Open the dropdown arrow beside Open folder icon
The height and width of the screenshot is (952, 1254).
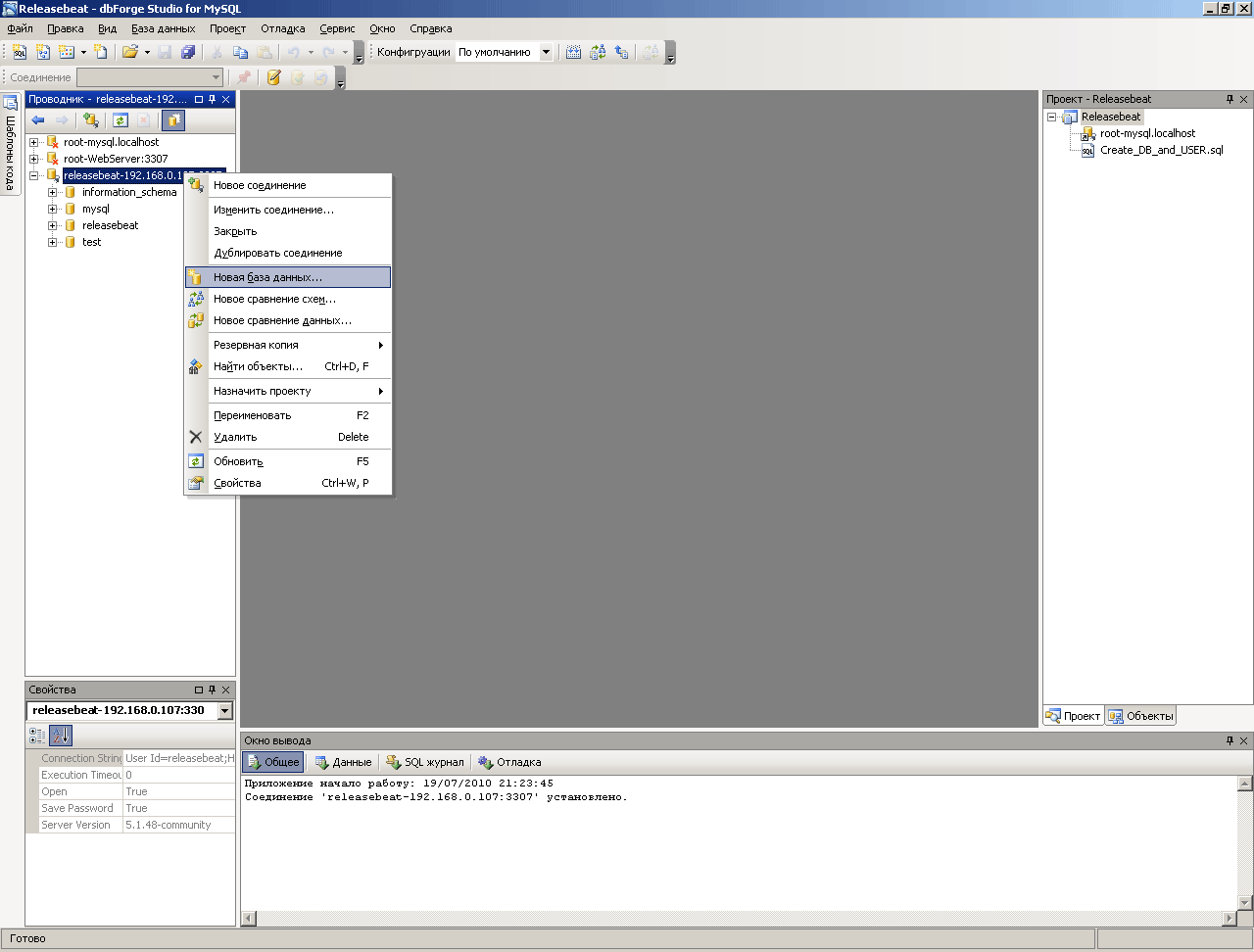coord(147,52)
